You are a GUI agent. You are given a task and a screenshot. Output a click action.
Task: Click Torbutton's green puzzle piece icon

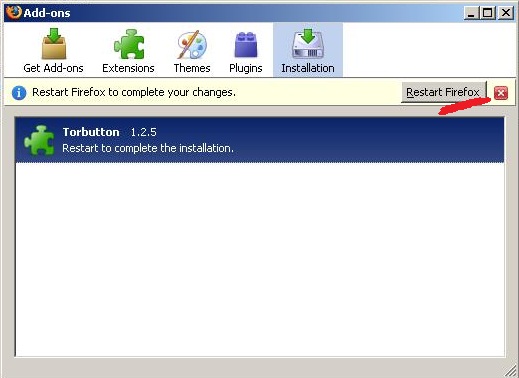pyautogui.click(x=39, y=140)
